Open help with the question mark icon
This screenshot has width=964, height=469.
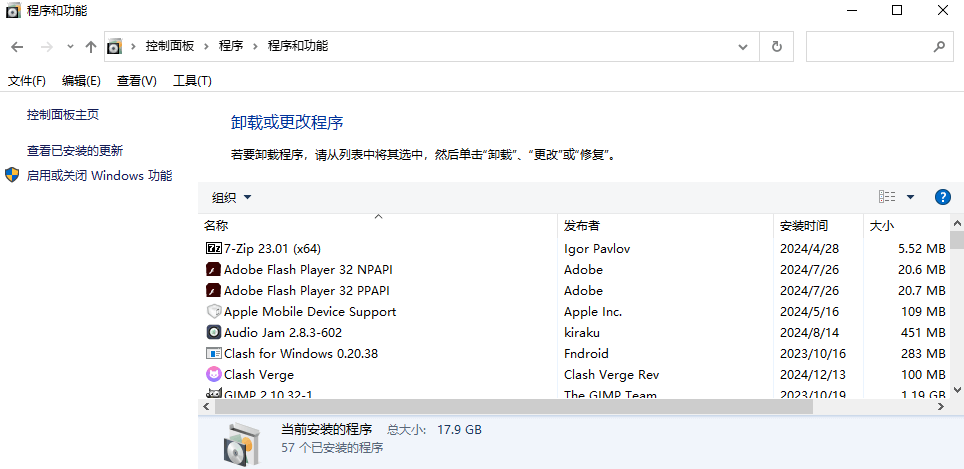pyautogui.click(x=942, y=197)
